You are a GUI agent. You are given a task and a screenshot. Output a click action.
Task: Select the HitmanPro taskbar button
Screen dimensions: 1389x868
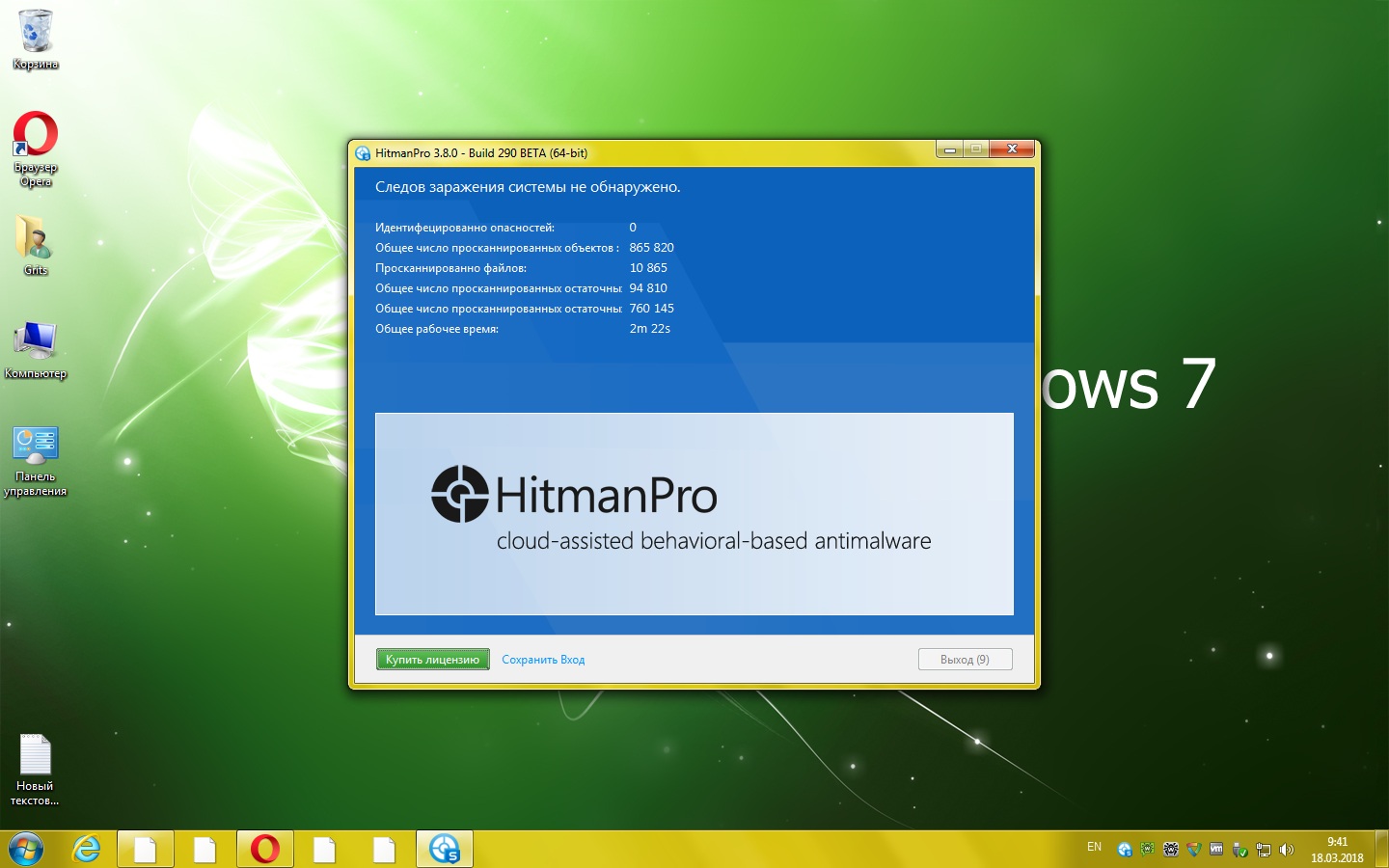point(445,849)
